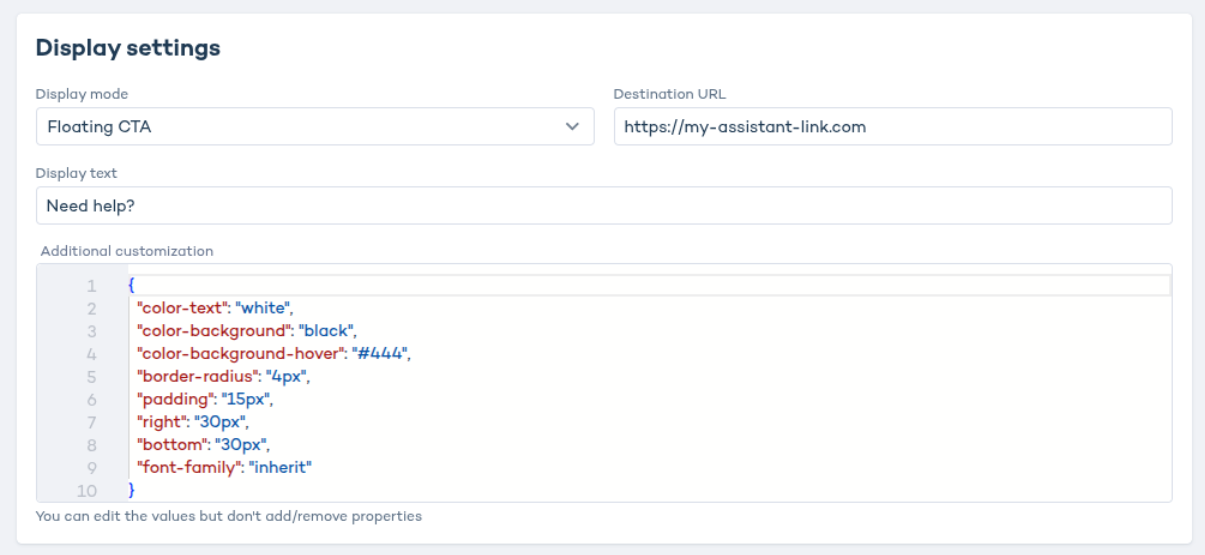Click the Destination URL input field
Screen dimensions: 1205x555
pyautogui.click(x=892, y=127)
